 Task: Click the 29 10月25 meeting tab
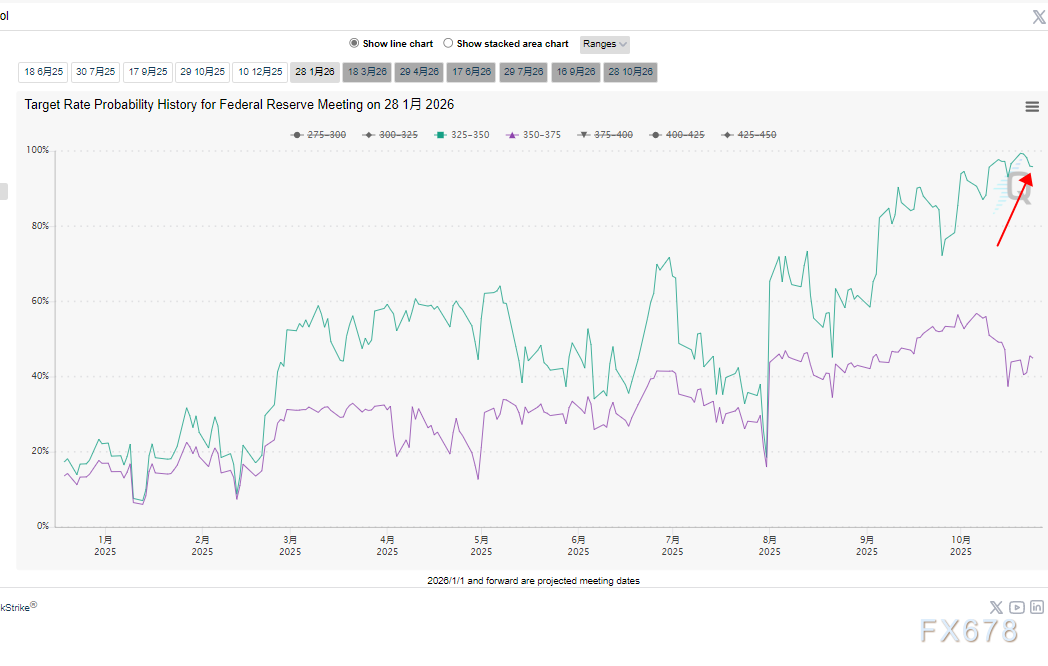coord(203,72)
